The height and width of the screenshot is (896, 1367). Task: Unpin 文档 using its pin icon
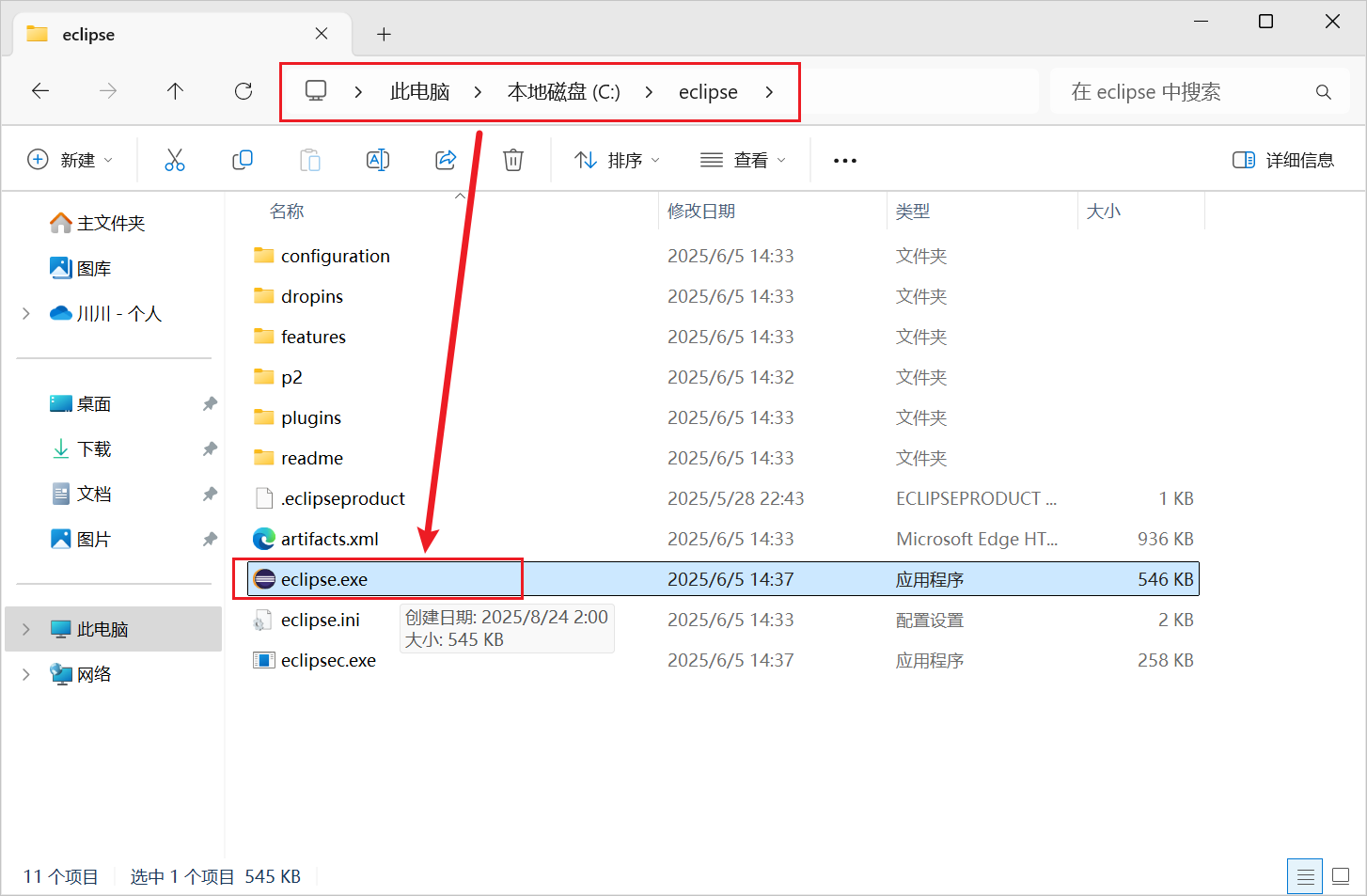pyautogui.click(x=210, y=494)
